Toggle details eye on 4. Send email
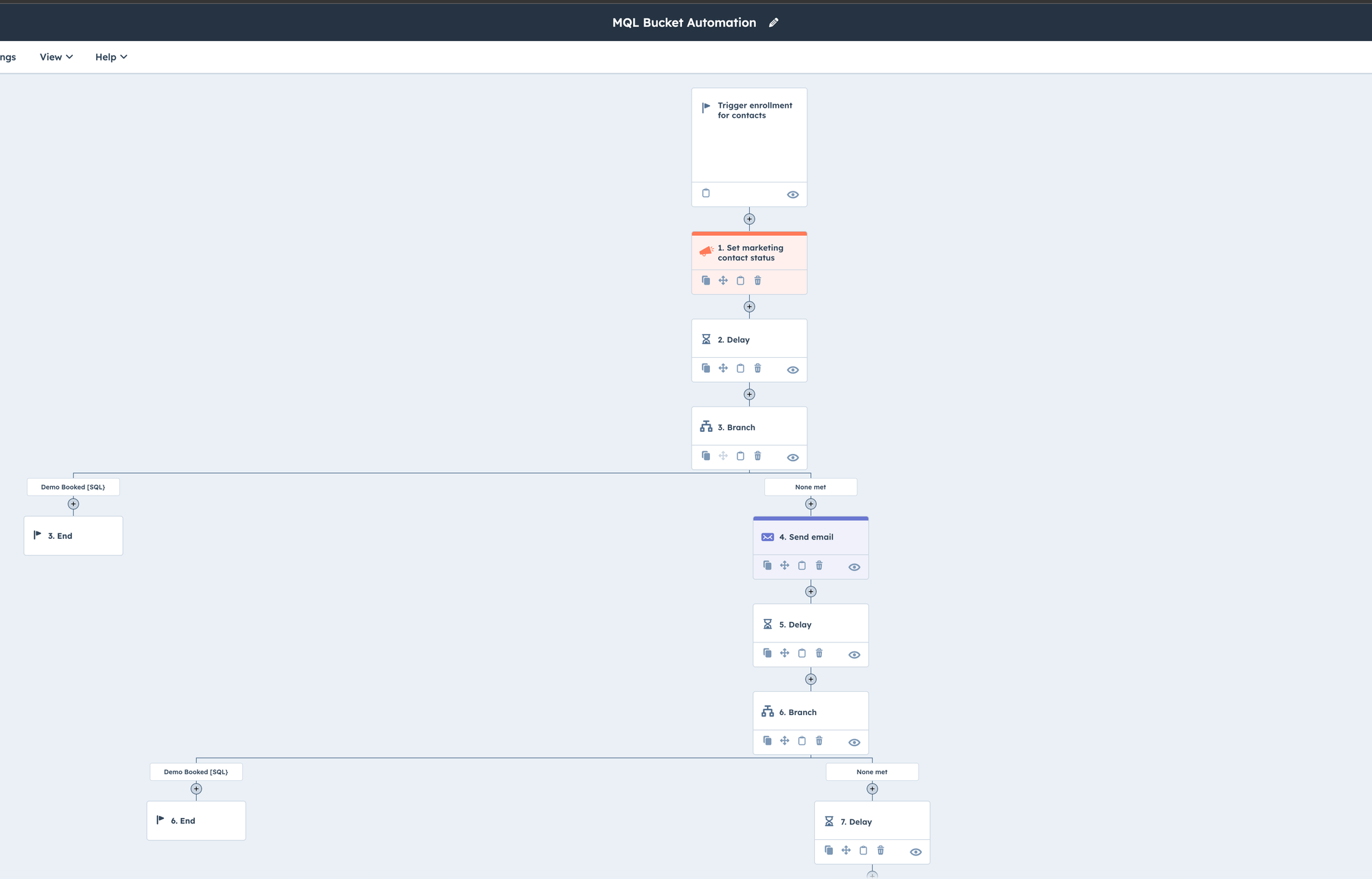 coord(854,567)
